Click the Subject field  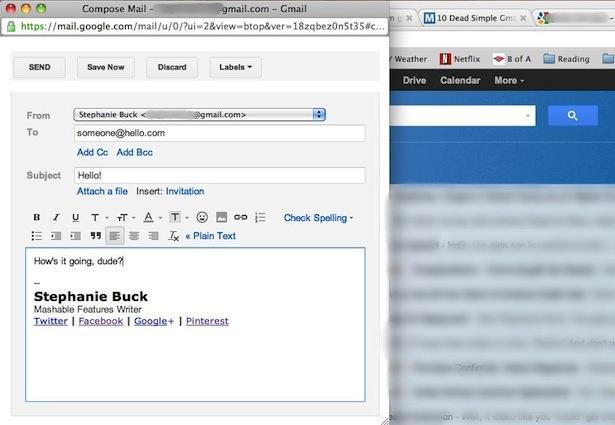(220, 175)
